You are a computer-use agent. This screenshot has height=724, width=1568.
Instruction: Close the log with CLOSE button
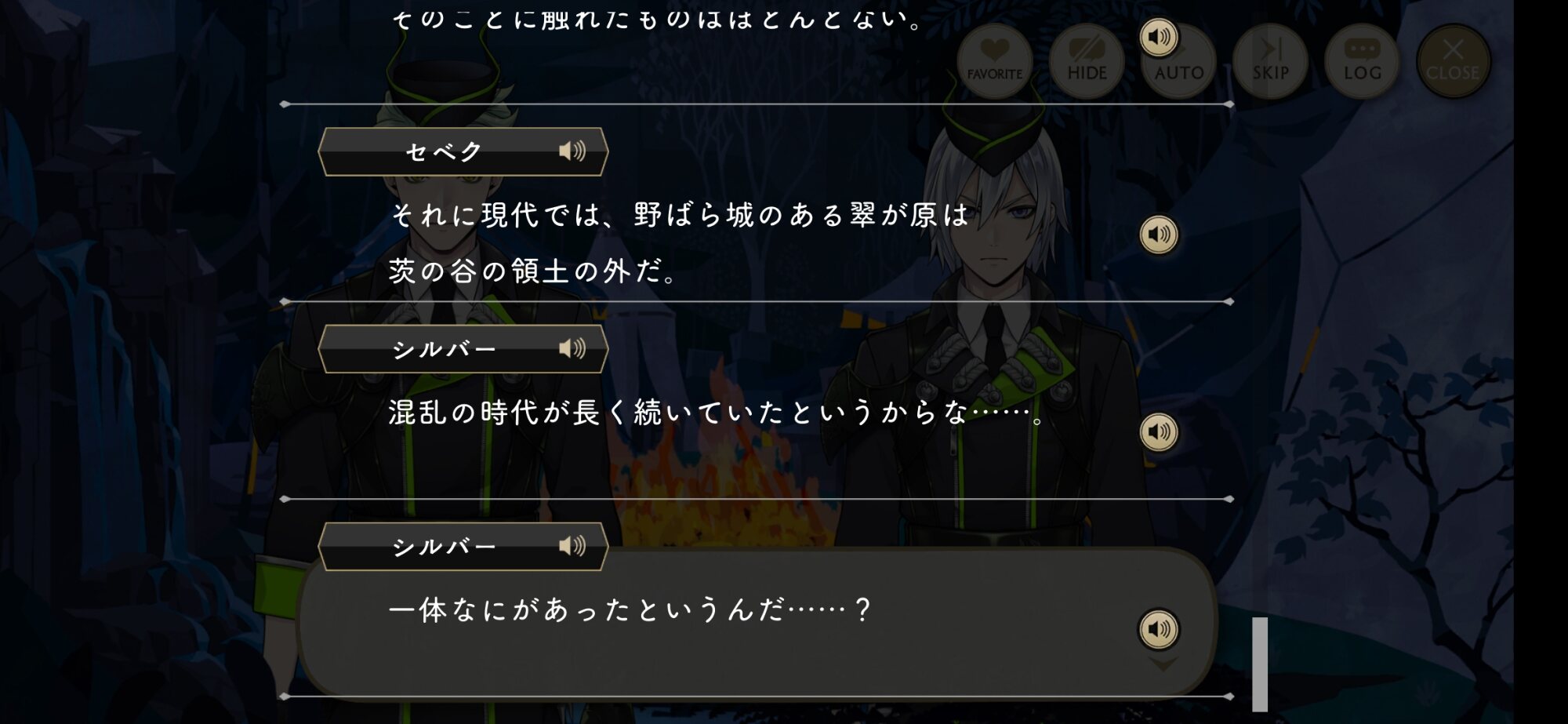point(1454,61)
